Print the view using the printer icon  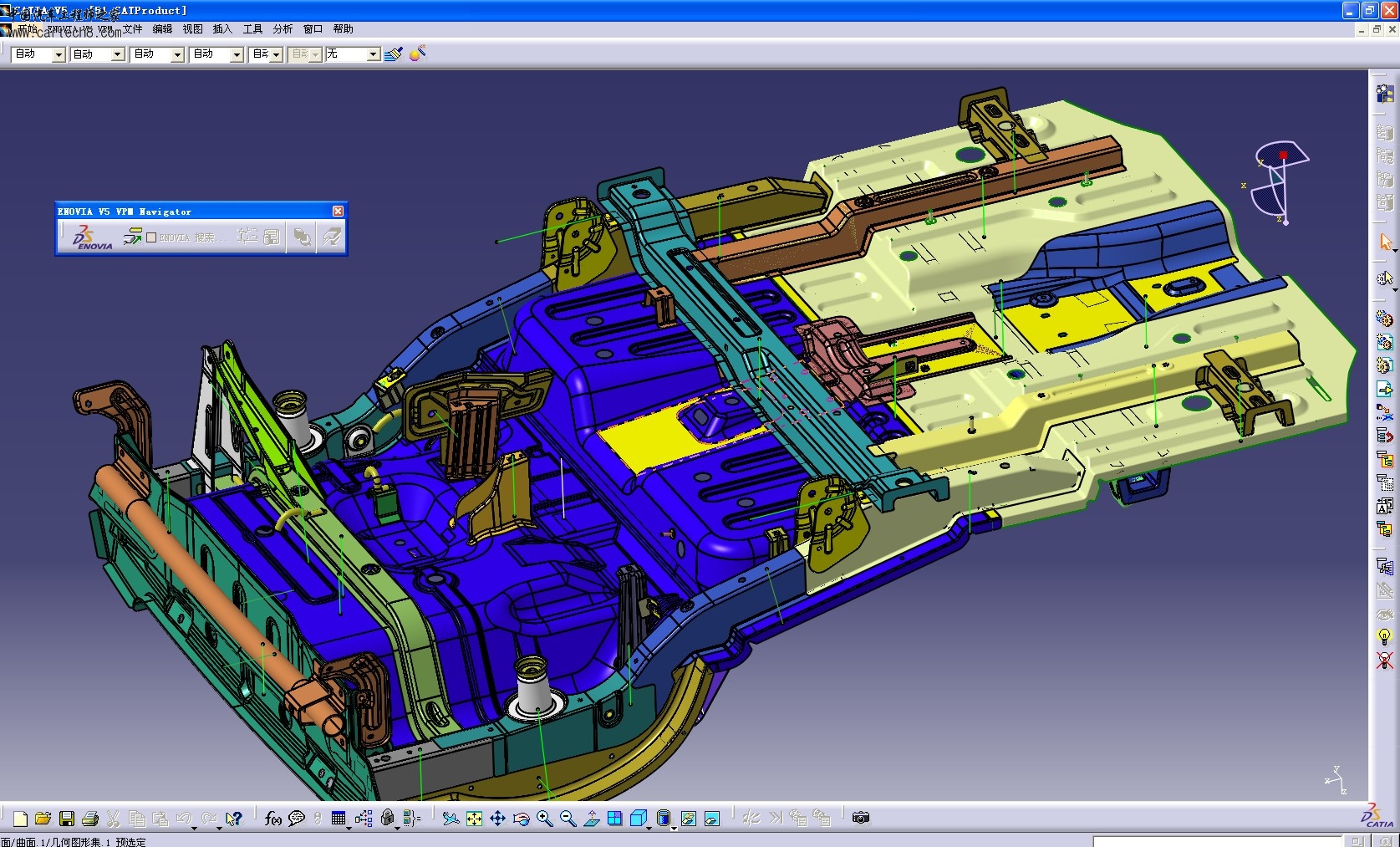tap(90, 819)
